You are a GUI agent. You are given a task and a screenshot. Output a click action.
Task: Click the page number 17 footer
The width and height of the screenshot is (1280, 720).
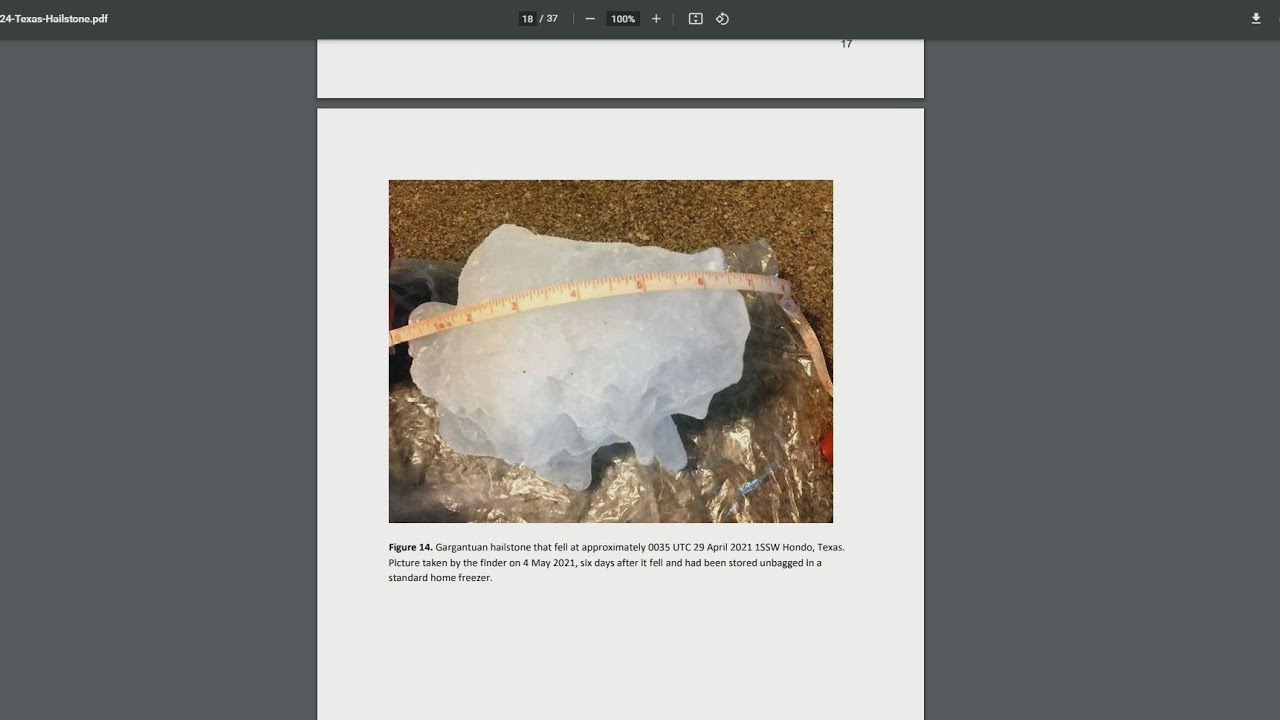pos(846,44)
